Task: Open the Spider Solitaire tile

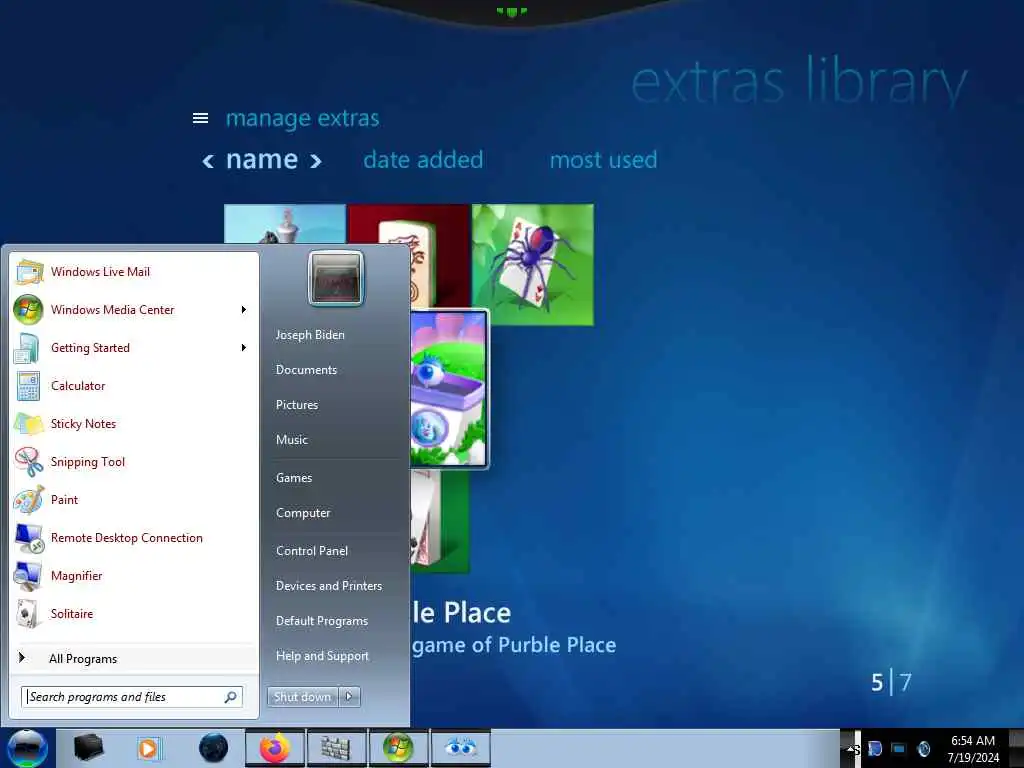Action: click(x=533, y=264)
